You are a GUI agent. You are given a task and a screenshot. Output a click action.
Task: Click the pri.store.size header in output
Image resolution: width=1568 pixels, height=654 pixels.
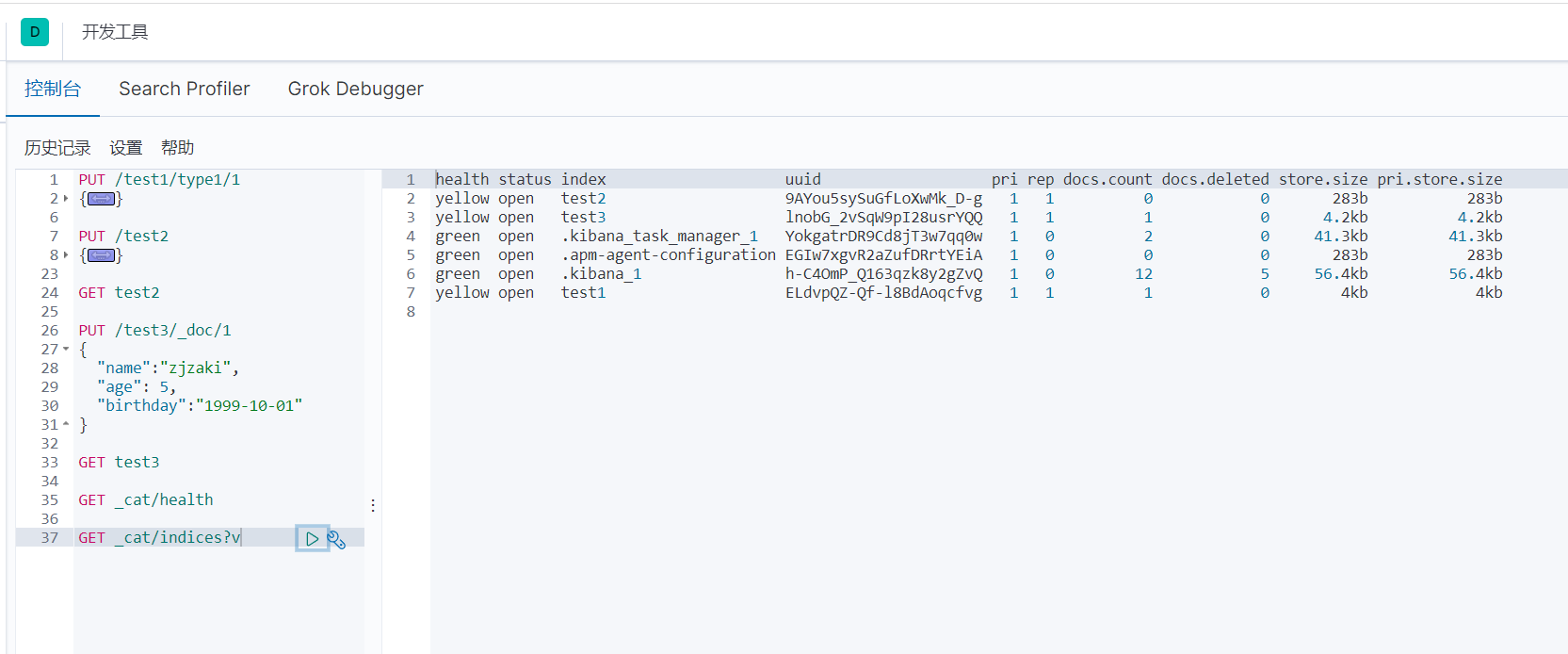[x=1440, y=180]
